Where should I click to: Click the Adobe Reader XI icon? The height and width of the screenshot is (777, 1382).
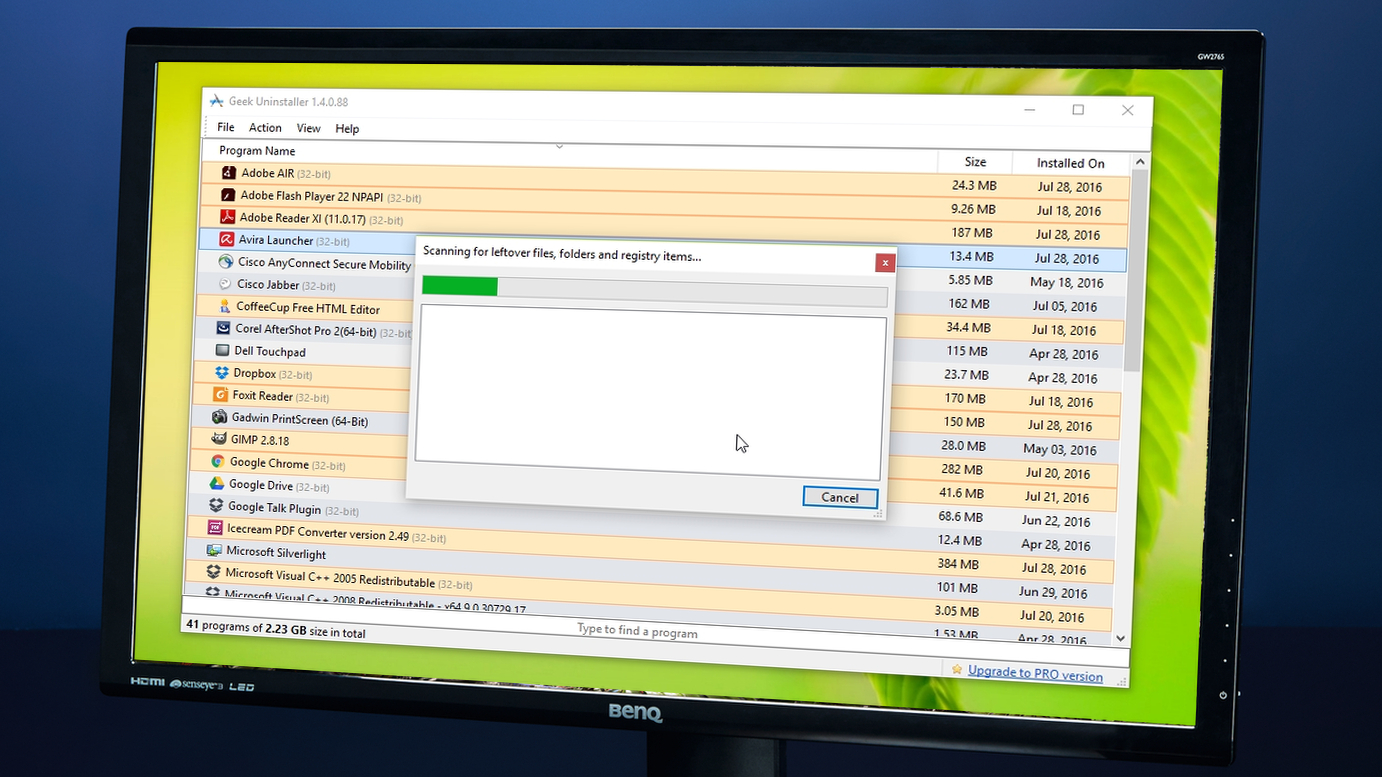227,217
